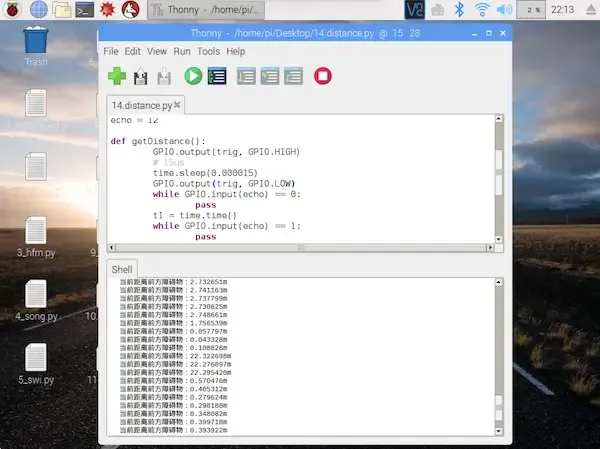The height and width of the screenshot is (449, 600).
Task: Click the Step out debug icon
Action: (293, 76)
